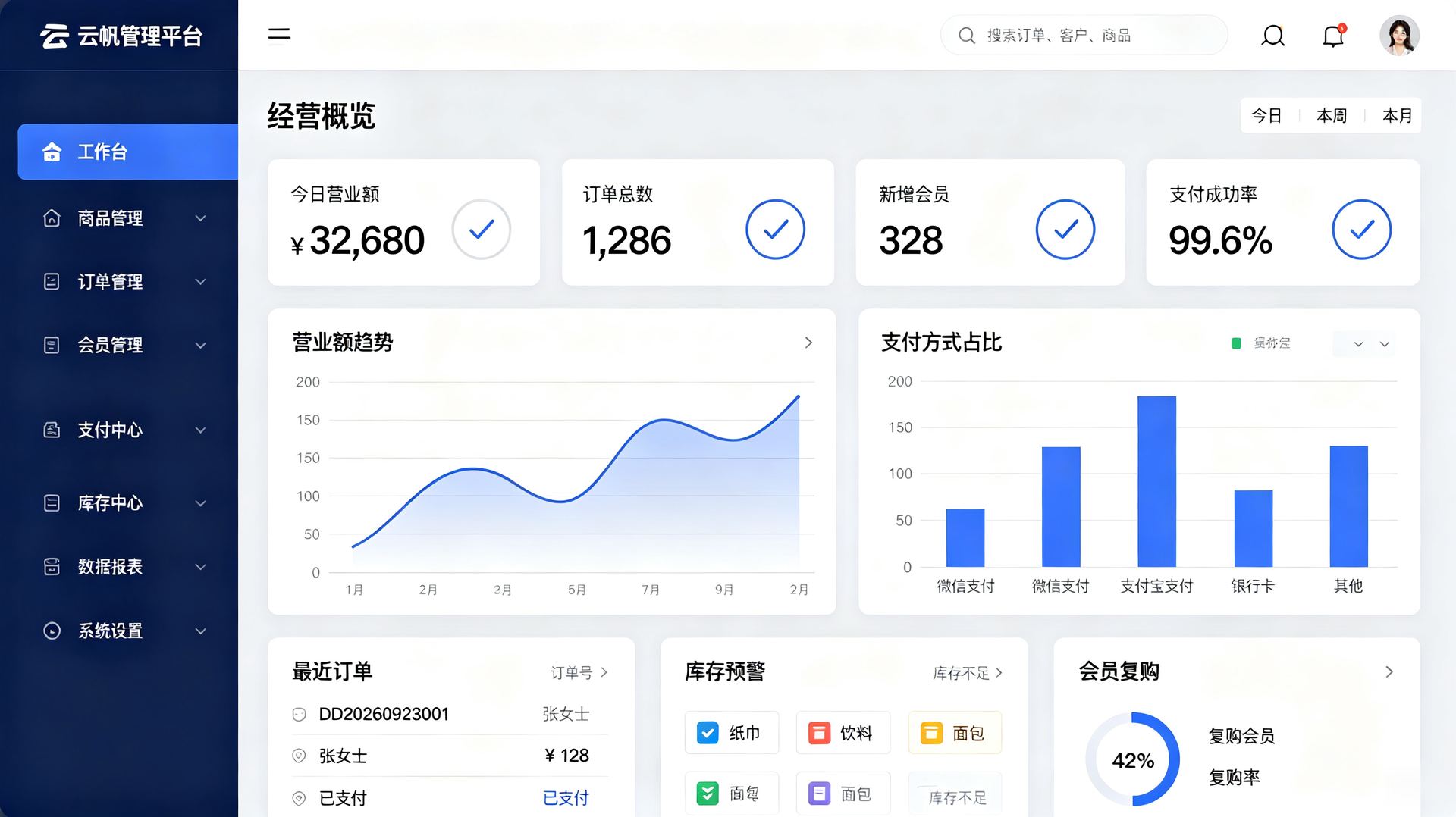Expand the 系统设置 chevron
The image size is (1456, 817).
[x=201, y=631]
